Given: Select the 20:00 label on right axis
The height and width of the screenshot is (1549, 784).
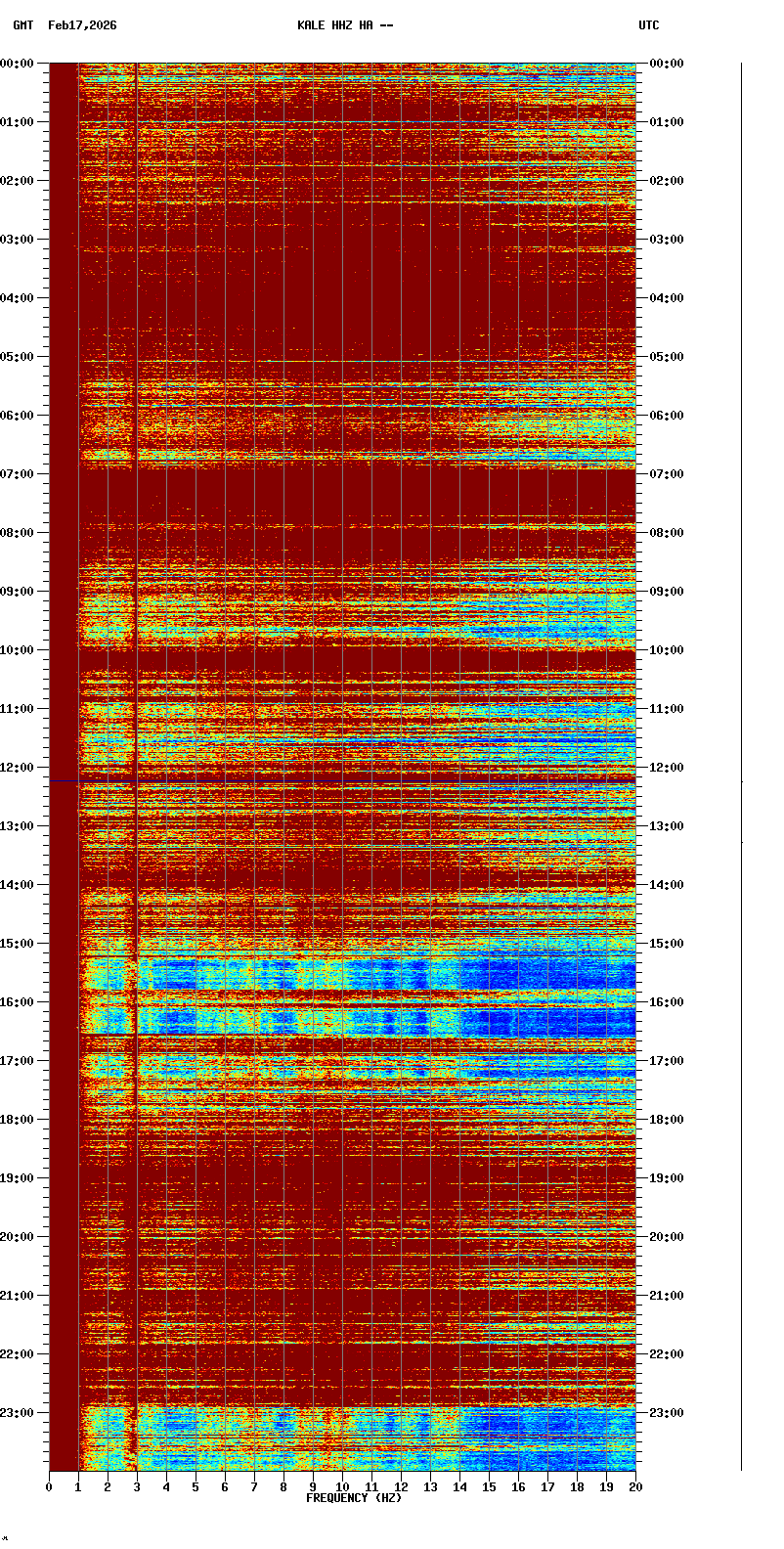Looking at the screenshot, I should (667, 1237).
